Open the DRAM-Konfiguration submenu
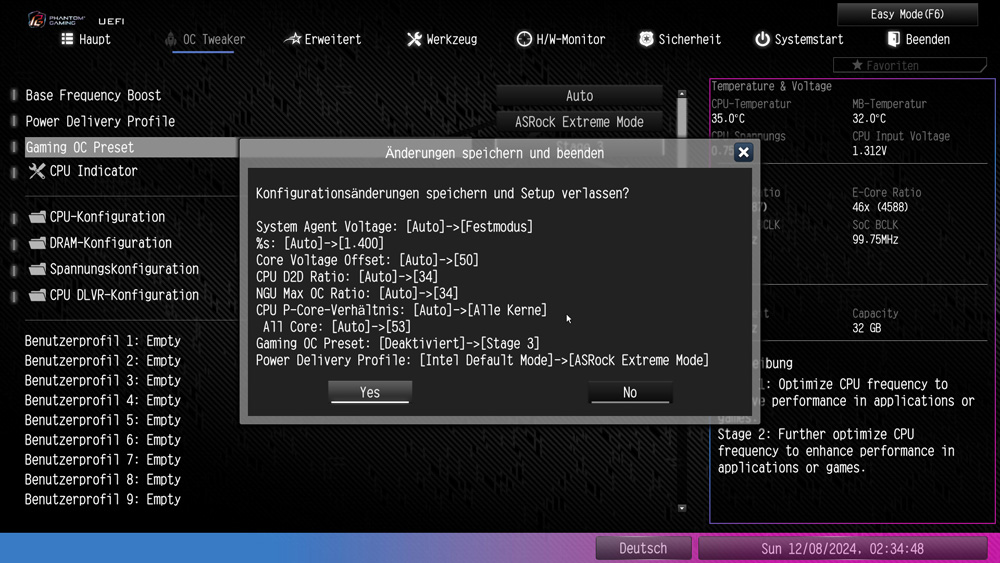This screenshot has width=1000, height=563. click(x=110, y=243)
